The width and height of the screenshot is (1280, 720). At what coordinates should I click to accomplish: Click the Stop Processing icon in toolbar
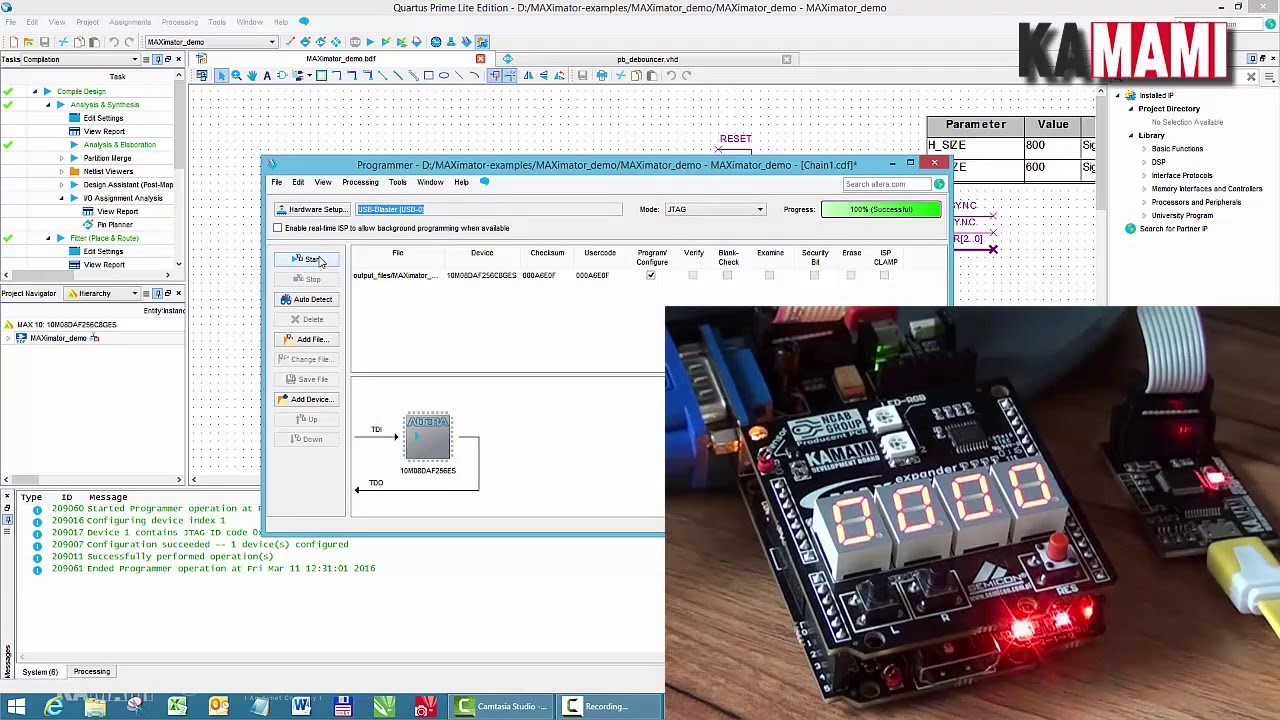355,42
